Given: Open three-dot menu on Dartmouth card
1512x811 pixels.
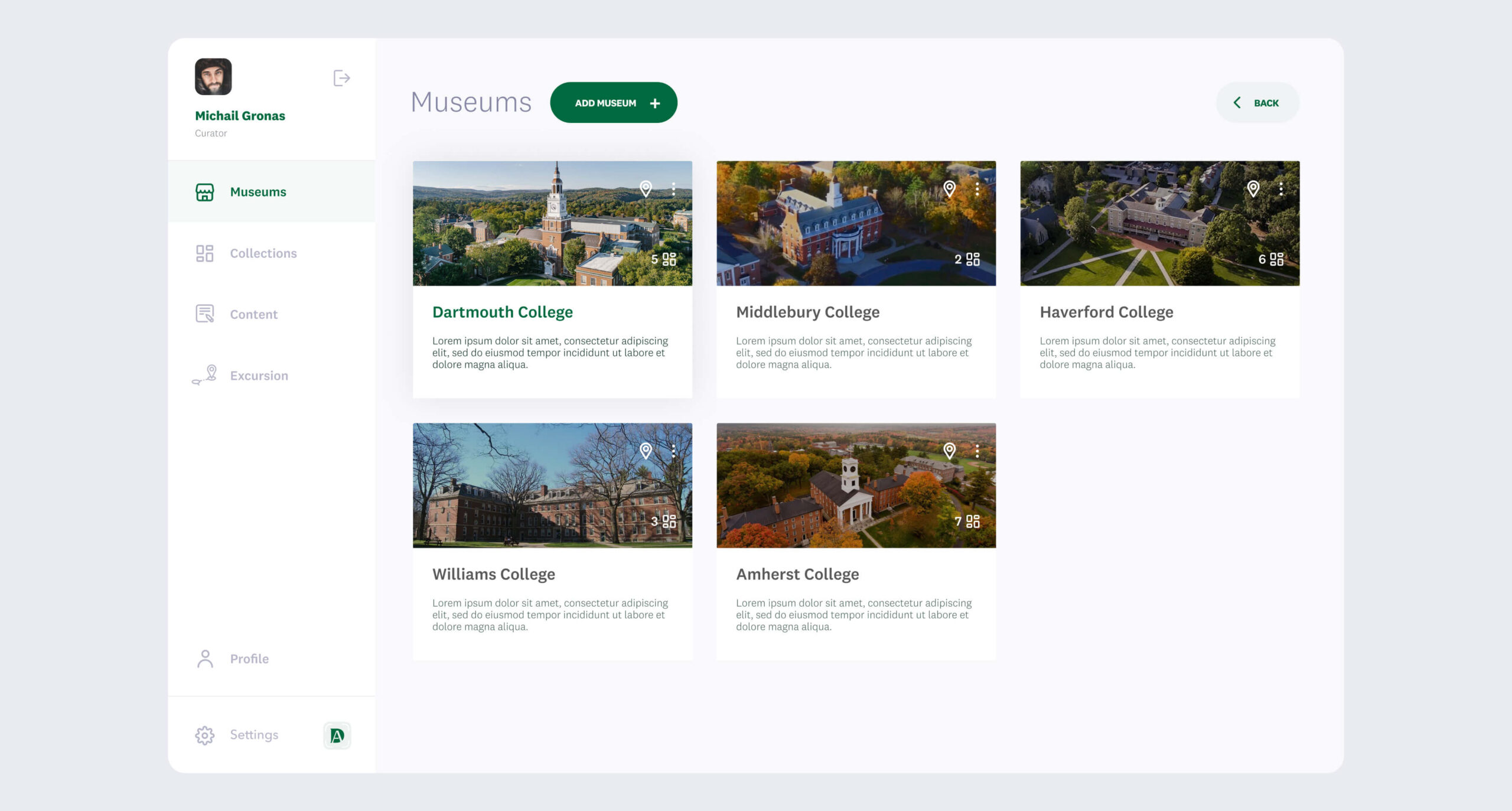Looking at the screenshot, I should [x=673, y=188].
